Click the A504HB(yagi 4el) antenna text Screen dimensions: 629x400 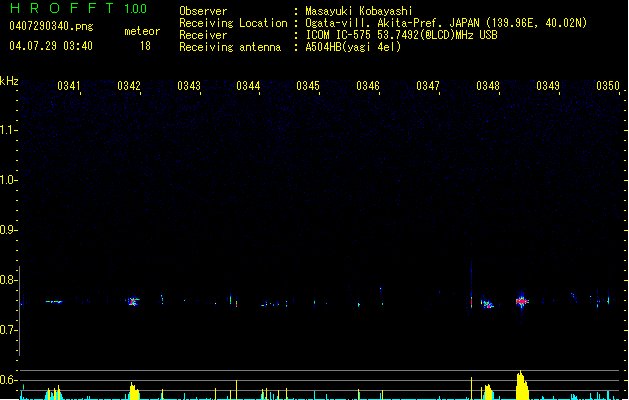353,47
